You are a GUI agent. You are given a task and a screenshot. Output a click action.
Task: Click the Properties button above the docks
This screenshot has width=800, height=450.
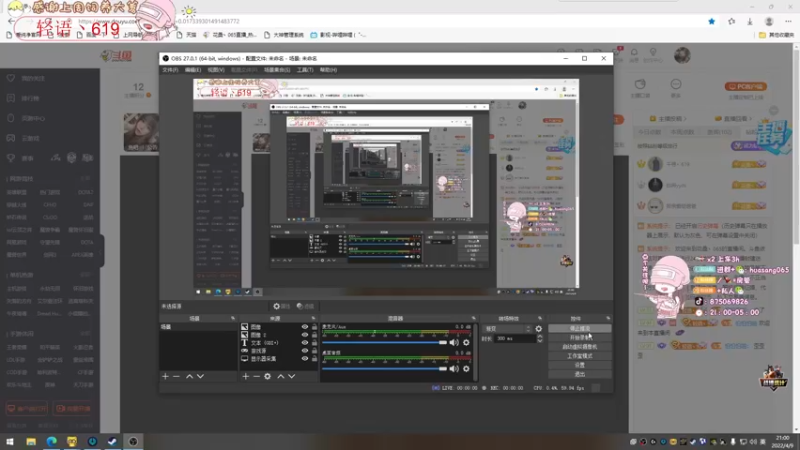(x=282, y=306)
